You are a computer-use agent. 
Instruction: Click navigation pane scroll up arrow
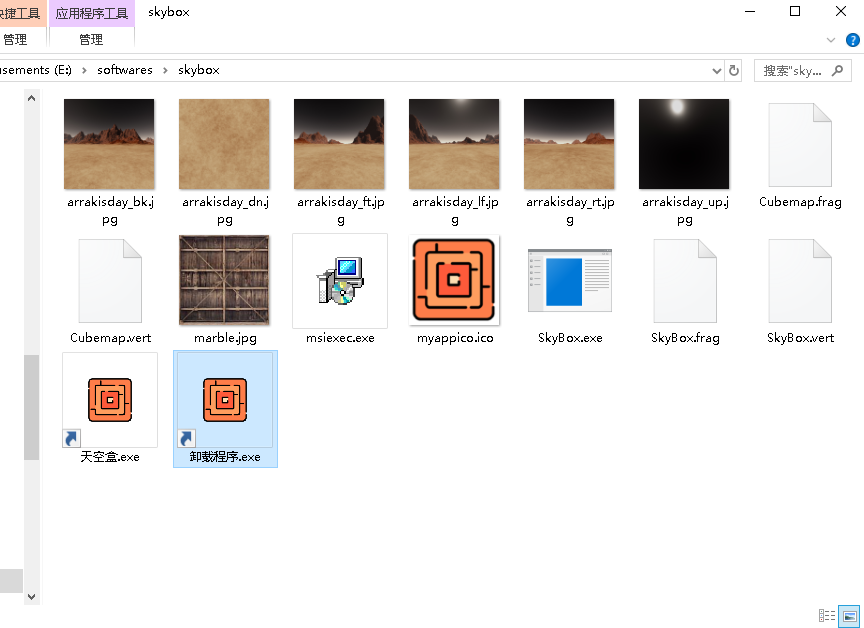31,98
